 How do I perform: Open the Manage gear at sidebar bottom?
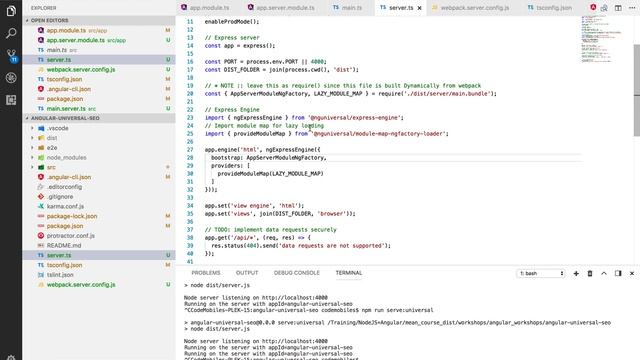(x=11, y=358)
